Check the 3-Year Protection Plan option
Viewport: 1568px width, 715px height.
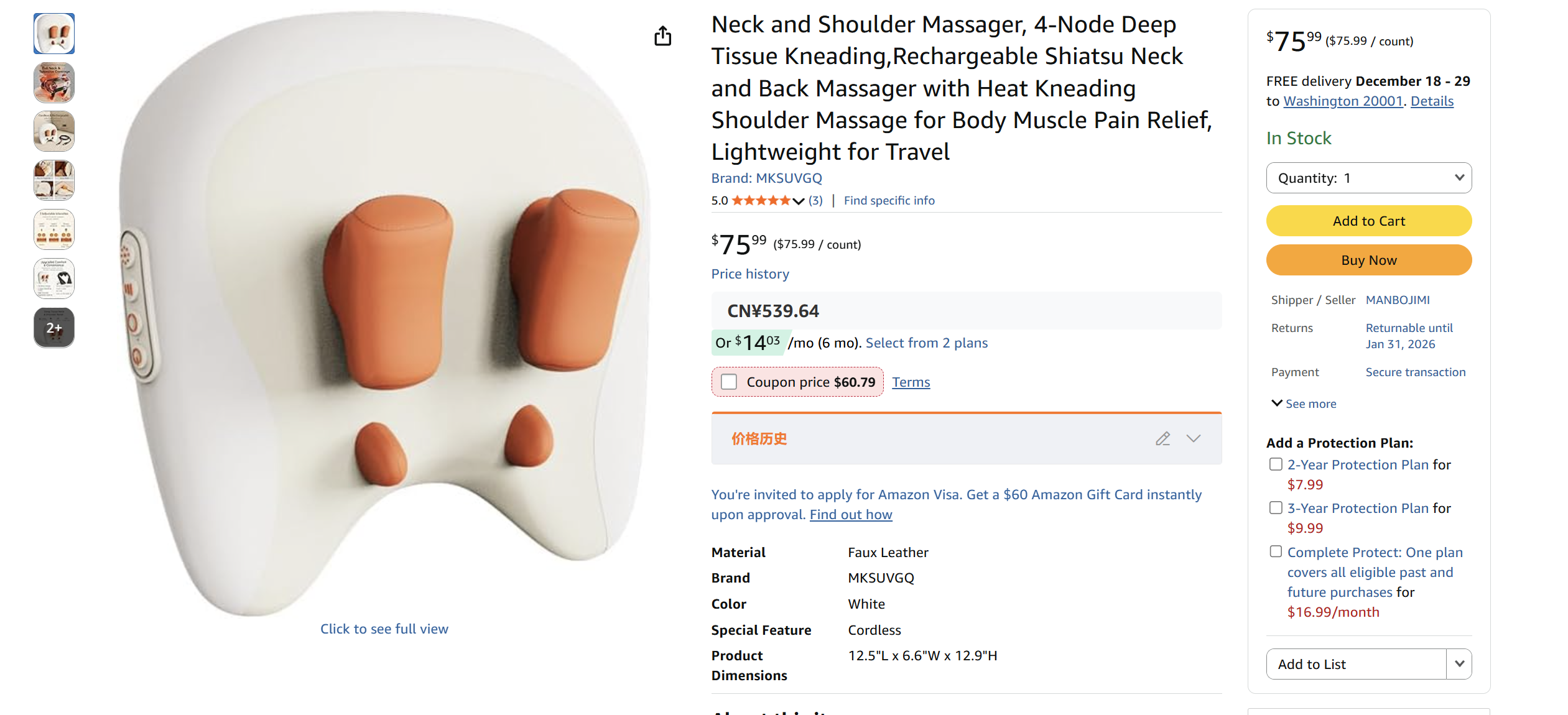pyautogui.click(x=1276, y=507)
